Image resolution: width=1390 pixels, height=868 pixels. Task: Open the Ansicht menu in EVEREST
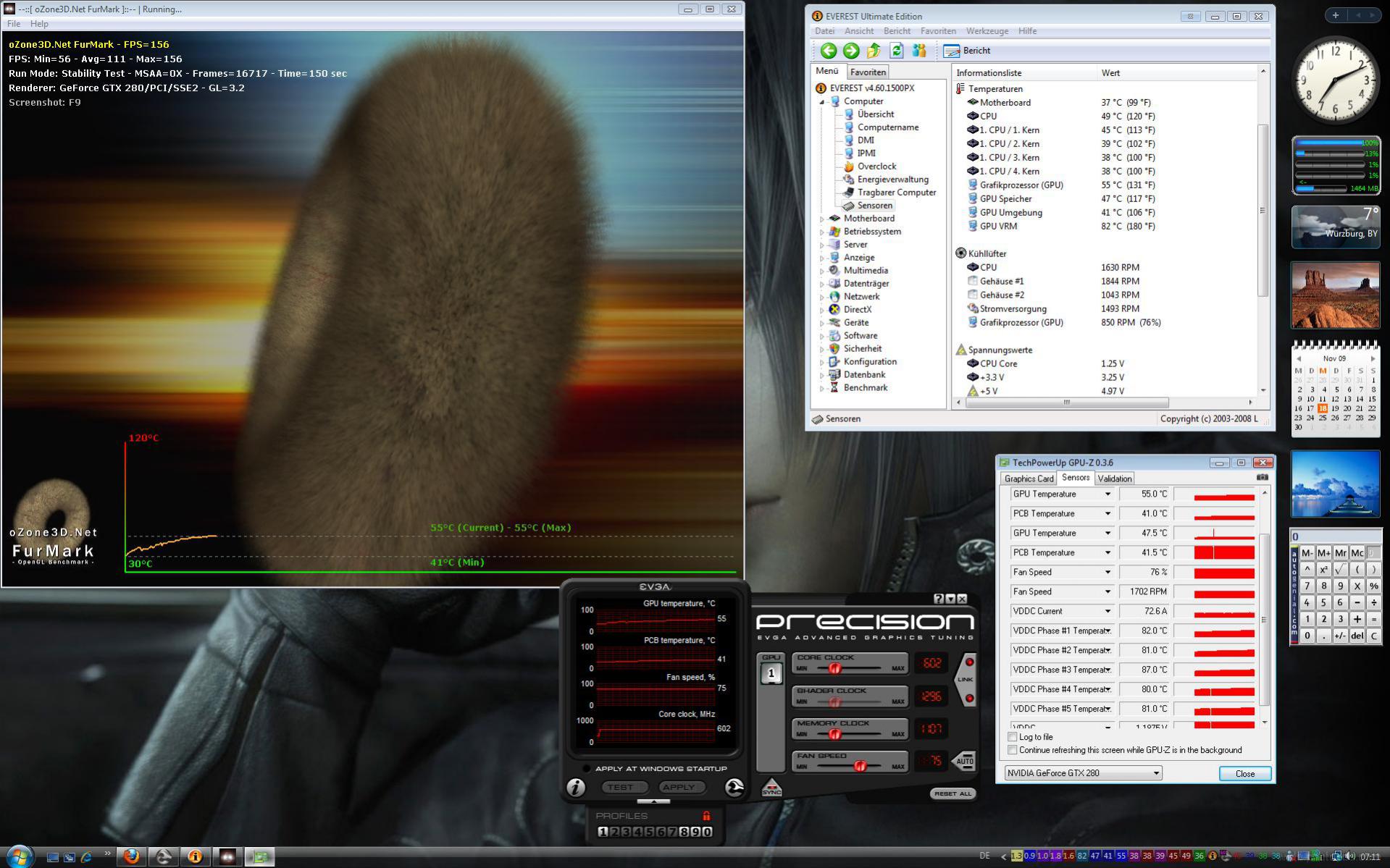click(x=859, y=31)
